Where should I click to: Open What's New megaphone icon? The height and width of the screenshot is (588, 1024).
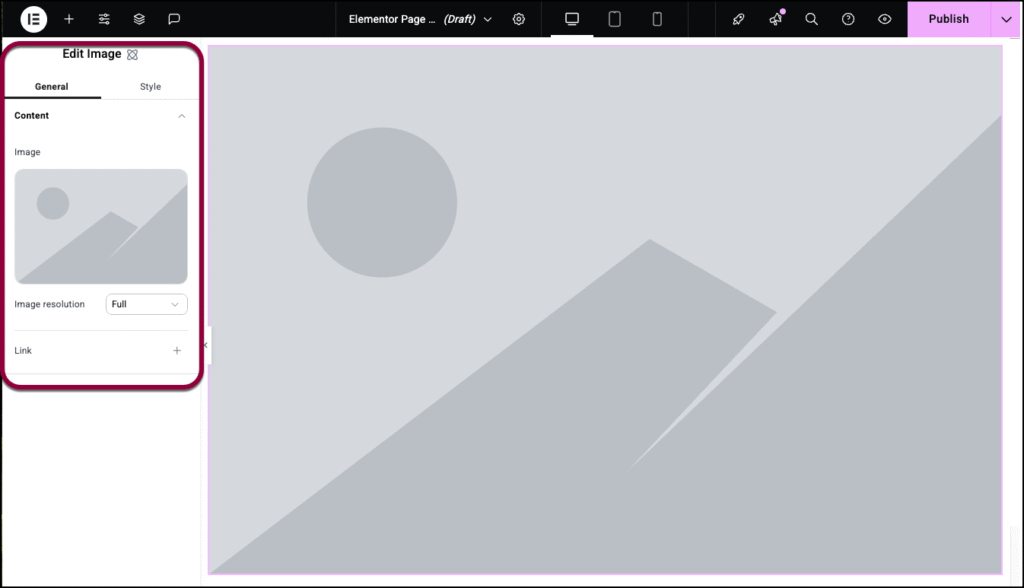pos(775,19)
